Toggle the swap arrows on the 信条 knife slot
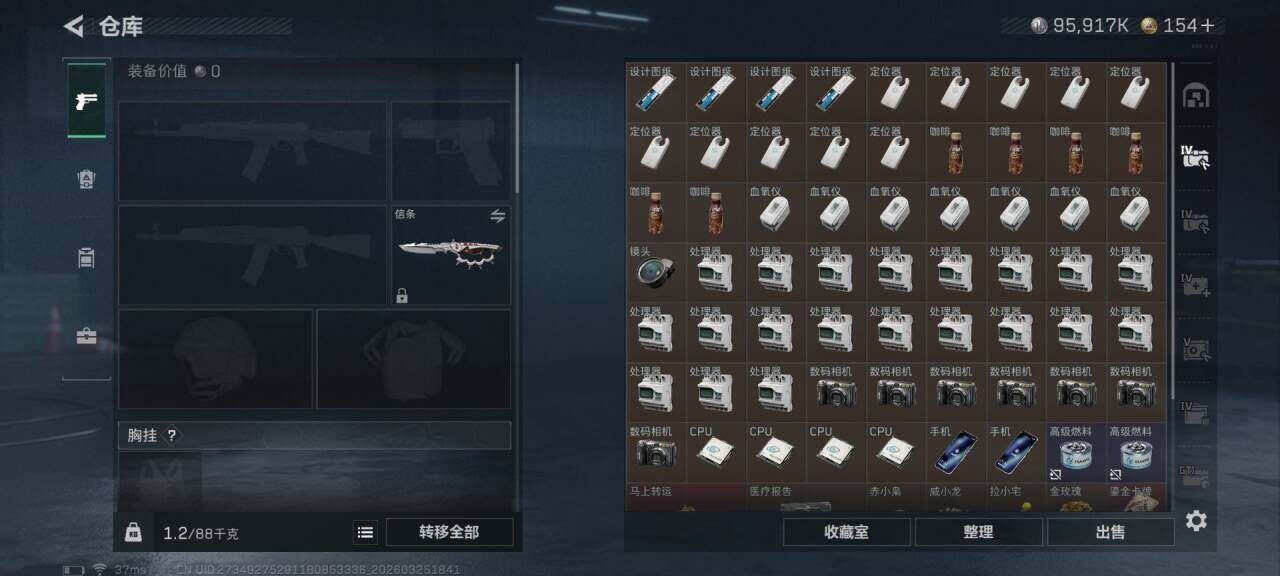The height and width of the screenshot is (576, 1280). (497, 216)
